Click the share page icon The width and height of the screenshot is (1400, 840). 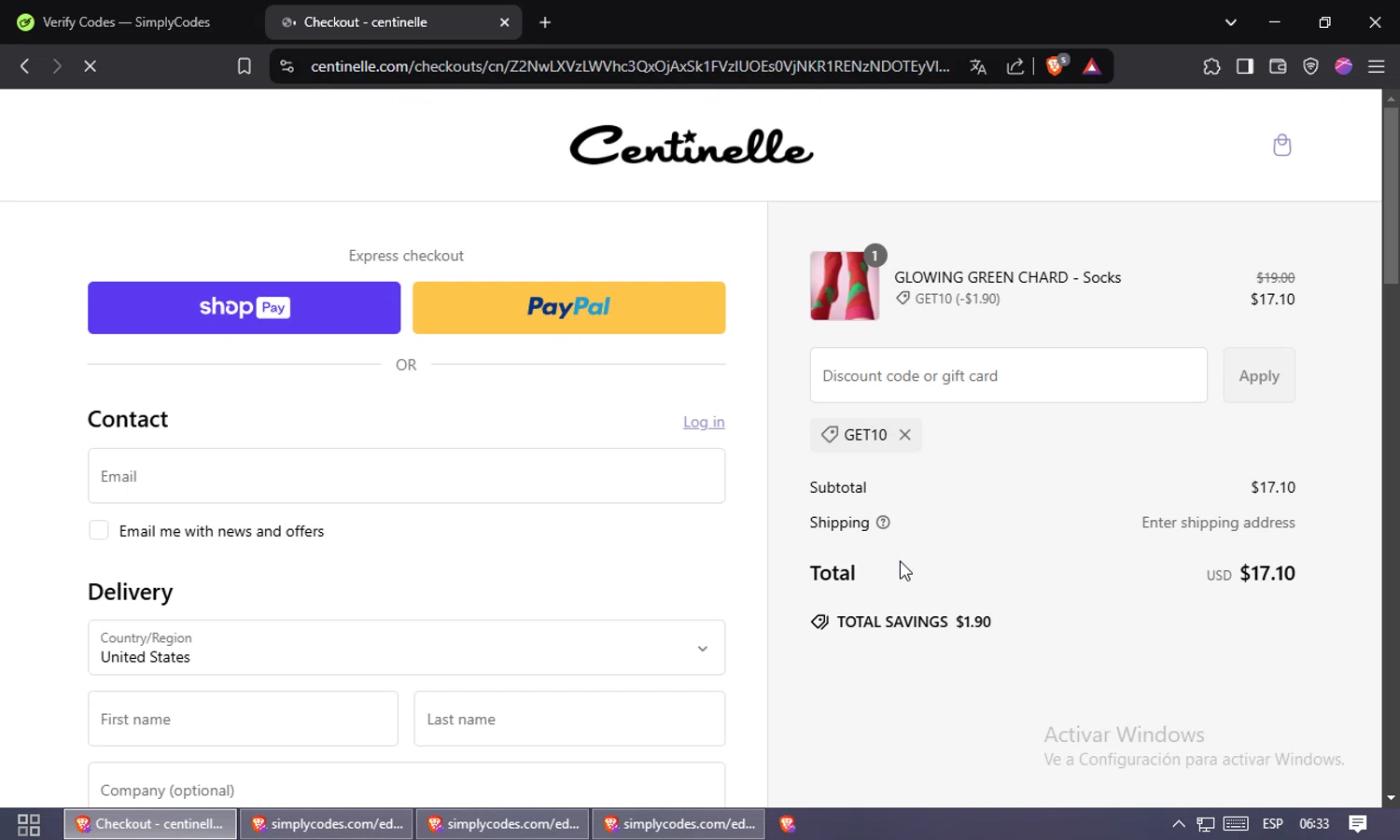pyautogui.click(x=1015, y=66)
